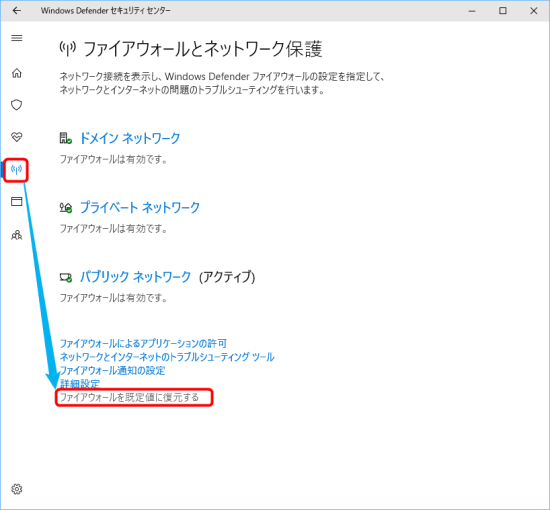This screenshot has height=510, width=550.
Task: Open ドメイン ネットワーク settings
Action: pyautogui.click(x=130, y=138)
